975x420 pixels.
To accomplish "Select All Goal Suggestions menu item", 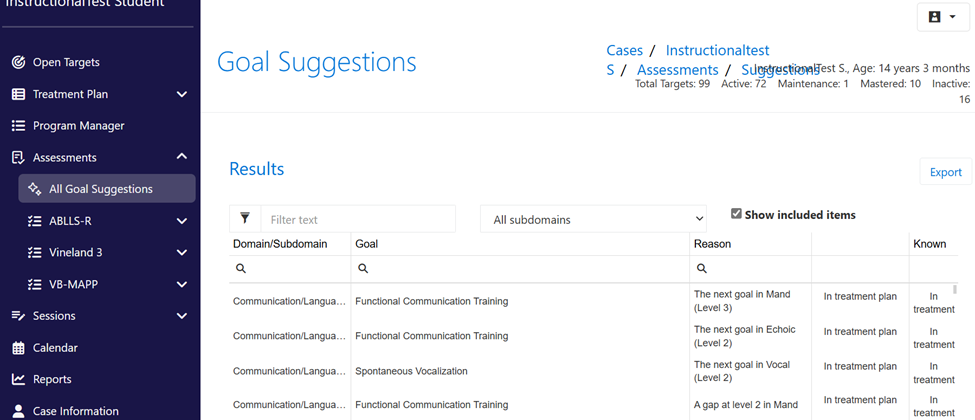I will click(107, 189).
